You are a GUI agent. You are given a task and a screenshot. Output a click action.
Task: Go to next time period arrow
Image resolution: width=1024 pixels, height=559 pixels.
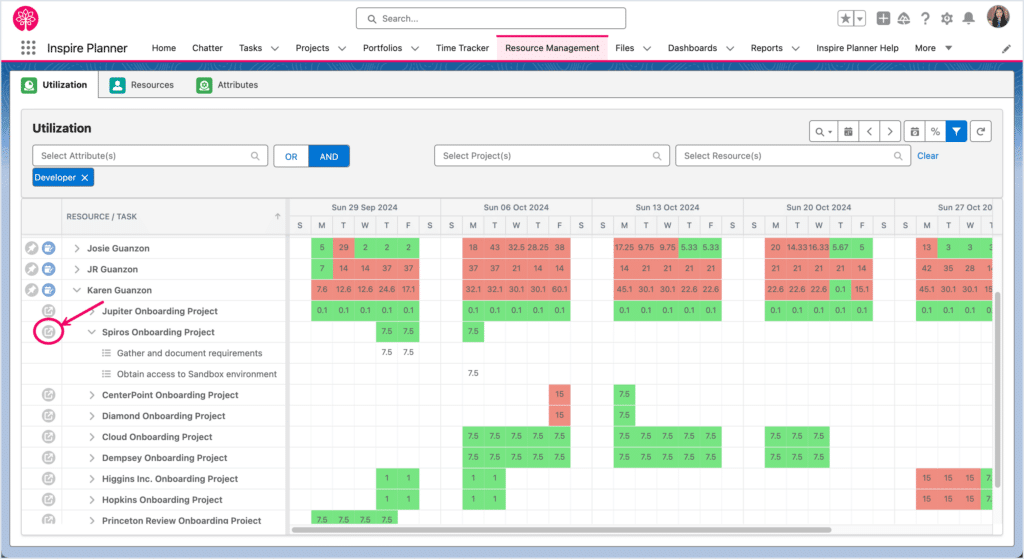(890, 131)
